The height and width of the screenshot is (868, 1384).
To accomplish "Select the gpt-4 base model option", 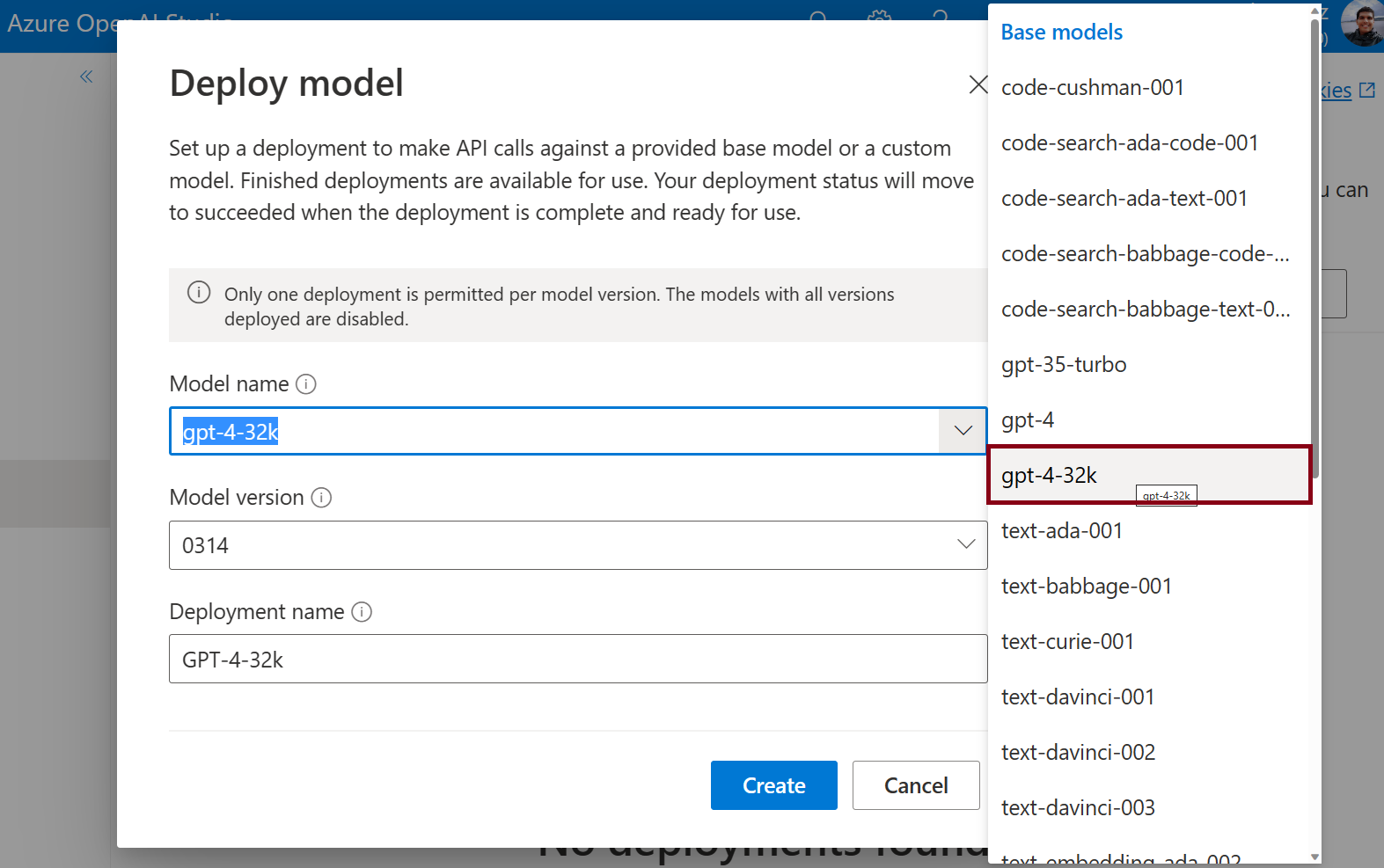I will coord(1028,420).
